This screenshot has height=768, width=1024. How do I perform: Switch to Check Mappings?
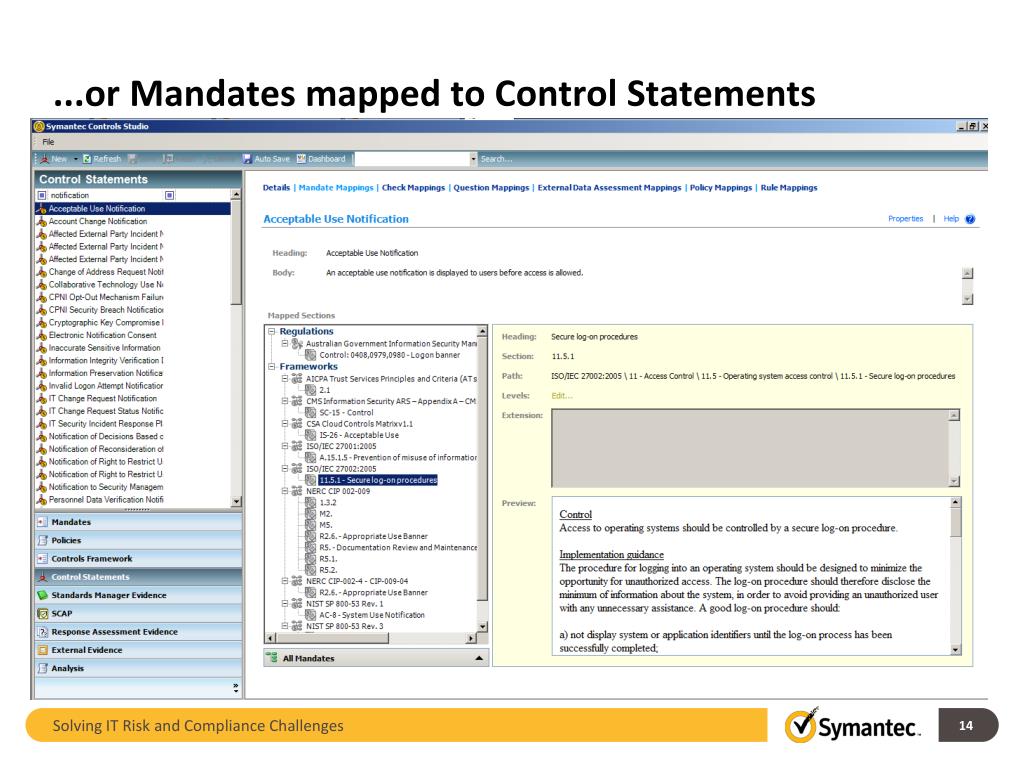click(413, 187)
